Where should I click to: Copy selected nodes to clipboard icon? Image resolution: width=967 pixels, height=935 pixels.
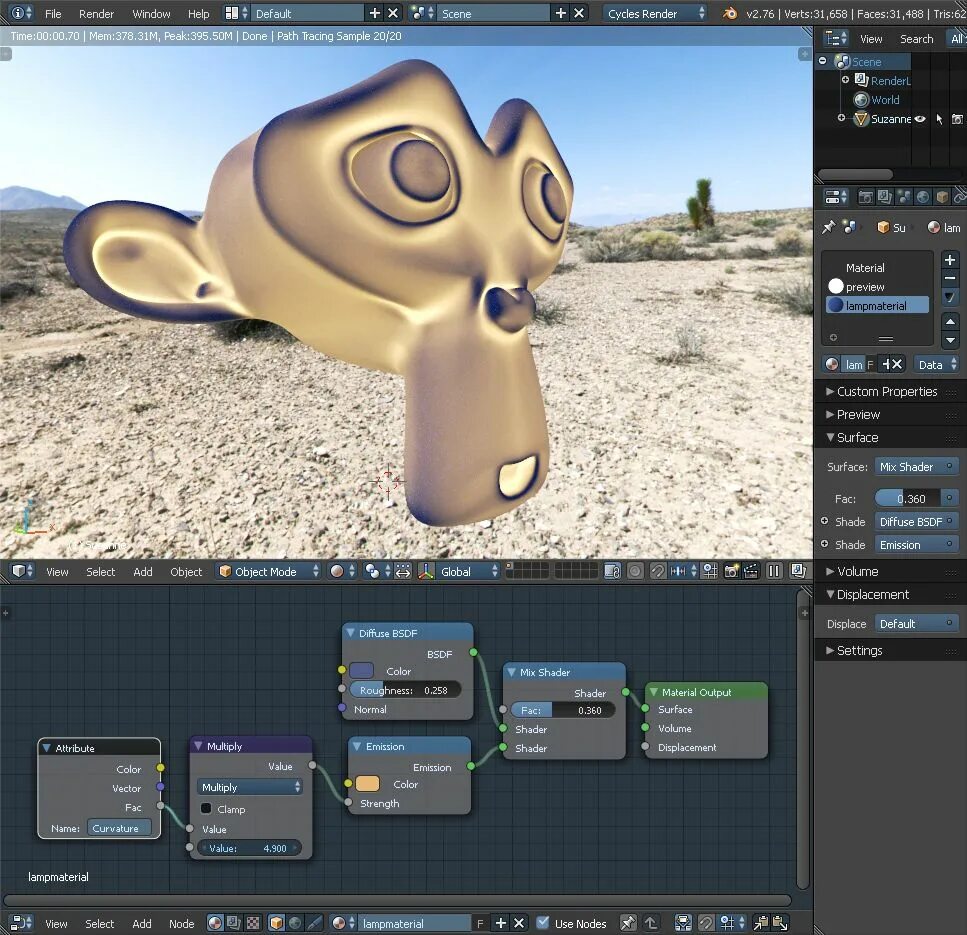click(x=762, y=923)
